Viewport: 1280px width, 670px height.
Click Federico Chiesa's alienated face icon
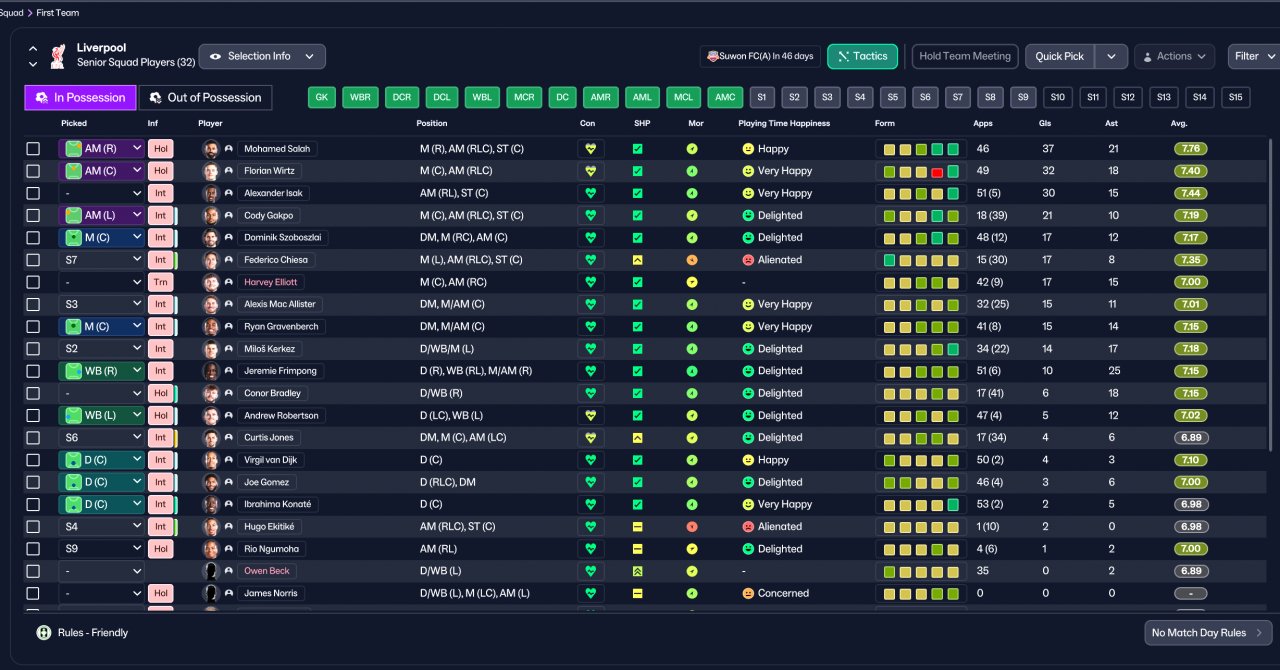747,260
